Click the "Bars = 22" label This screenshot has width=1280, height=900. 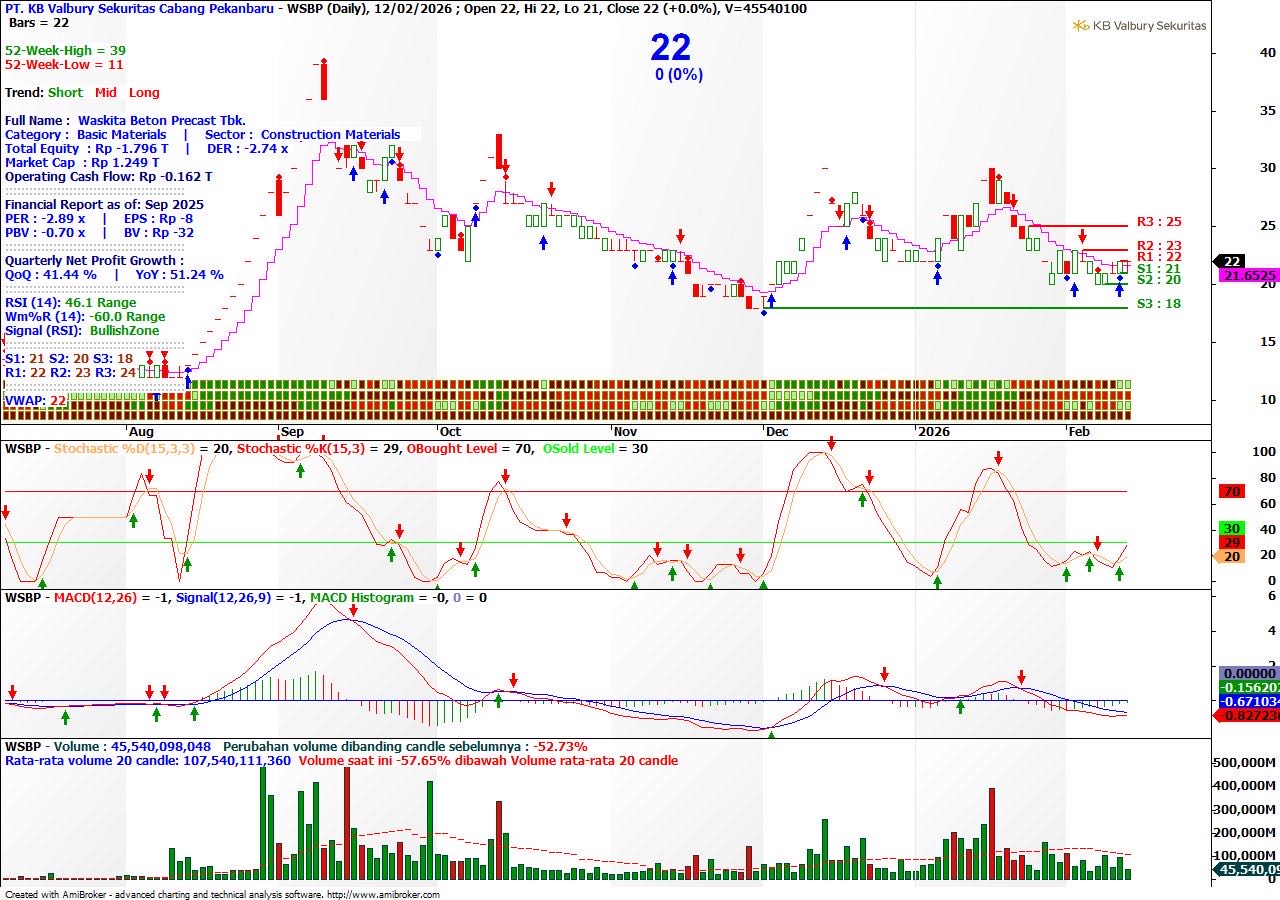pyautogui.click(x=39, y=22)
